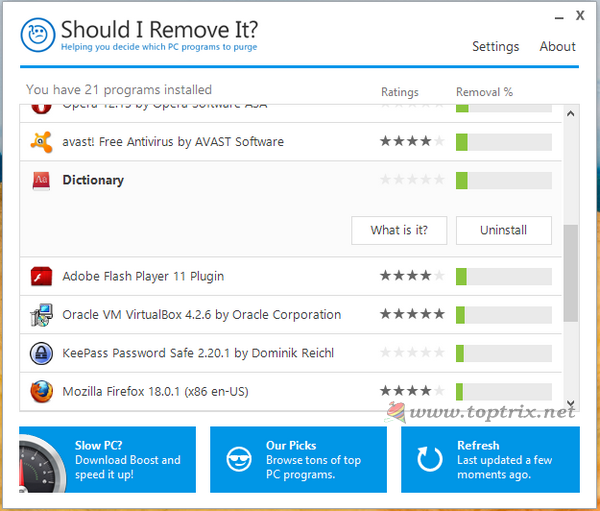Browse the Our Picks tile
This screenshot has height=511, width=600.
click(298, 459)
